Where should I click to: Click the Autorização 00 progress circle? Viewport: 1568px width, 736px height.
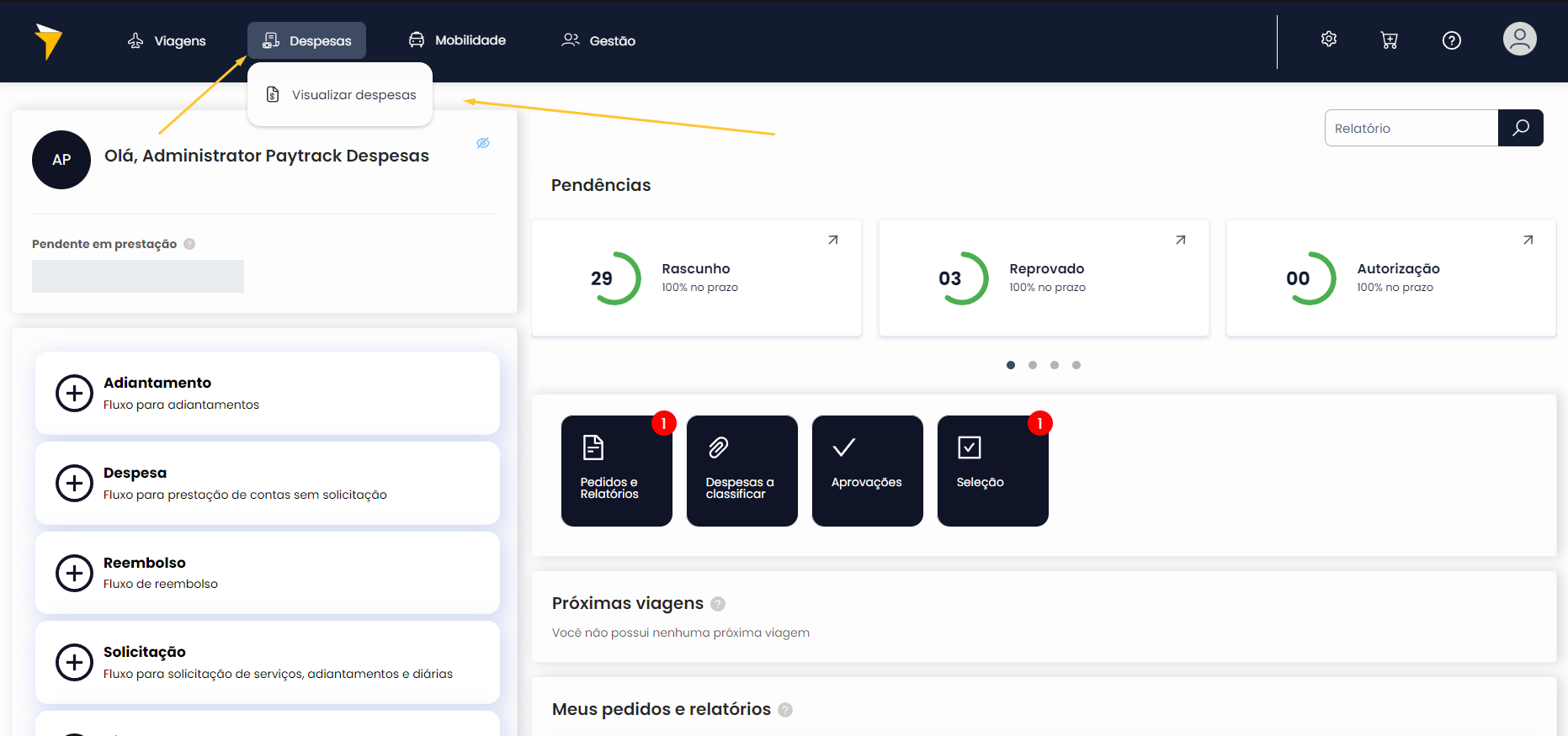[x=1309, y=278]
